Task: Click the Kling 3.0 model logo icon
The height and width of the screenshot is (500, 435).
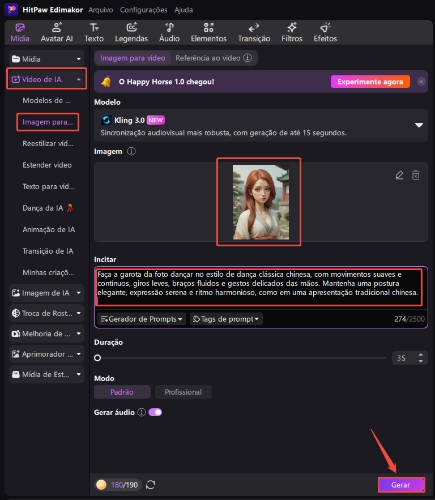Action: tap(106, 120)
